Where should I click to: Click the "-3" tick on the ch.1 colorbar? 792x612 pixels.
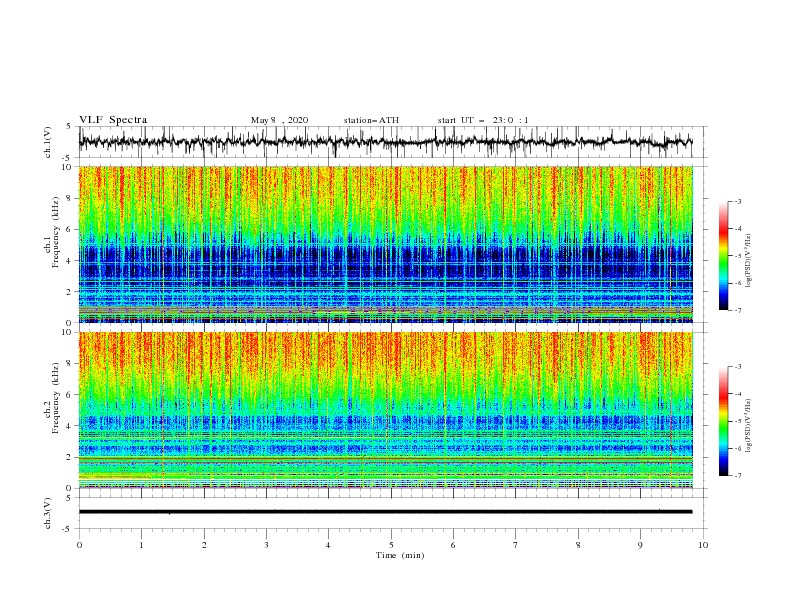coord(737,201)
